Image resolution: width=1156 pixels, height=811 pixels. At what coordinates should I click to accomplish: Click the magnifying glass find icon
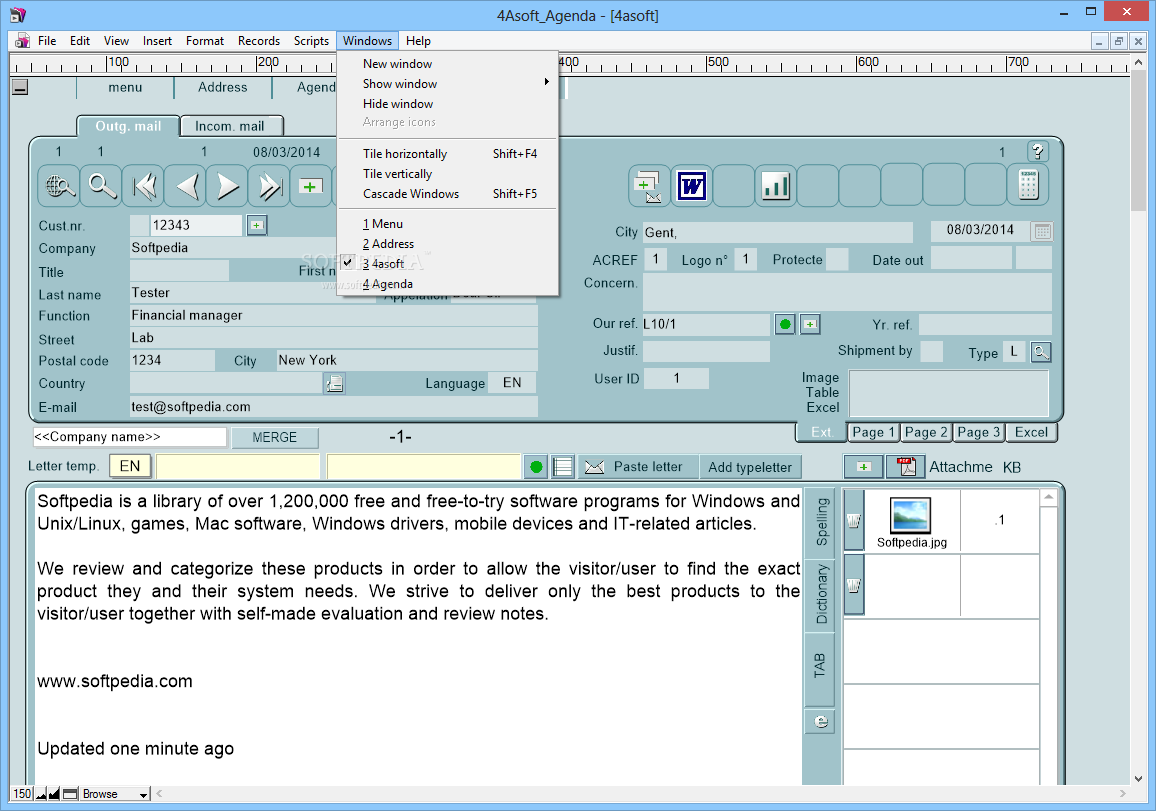click(102, 187)
